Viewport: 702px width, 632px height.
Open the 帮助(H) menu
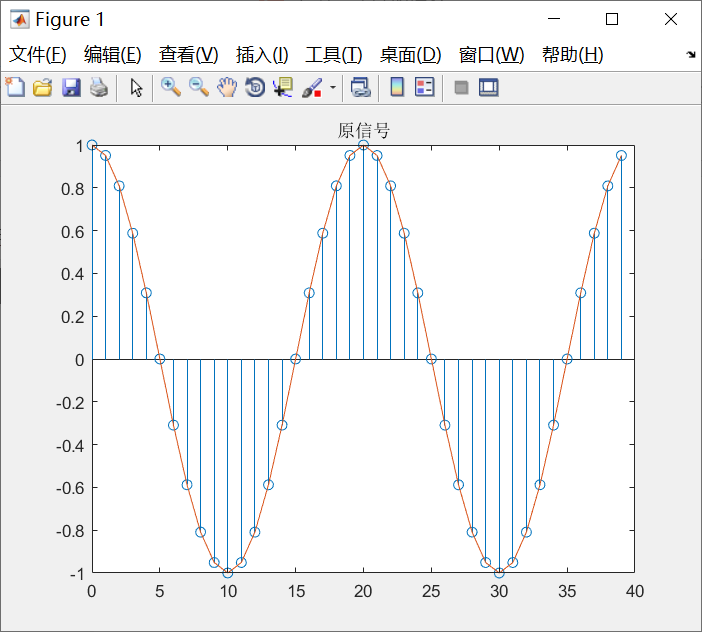click(x=573, y=55)
